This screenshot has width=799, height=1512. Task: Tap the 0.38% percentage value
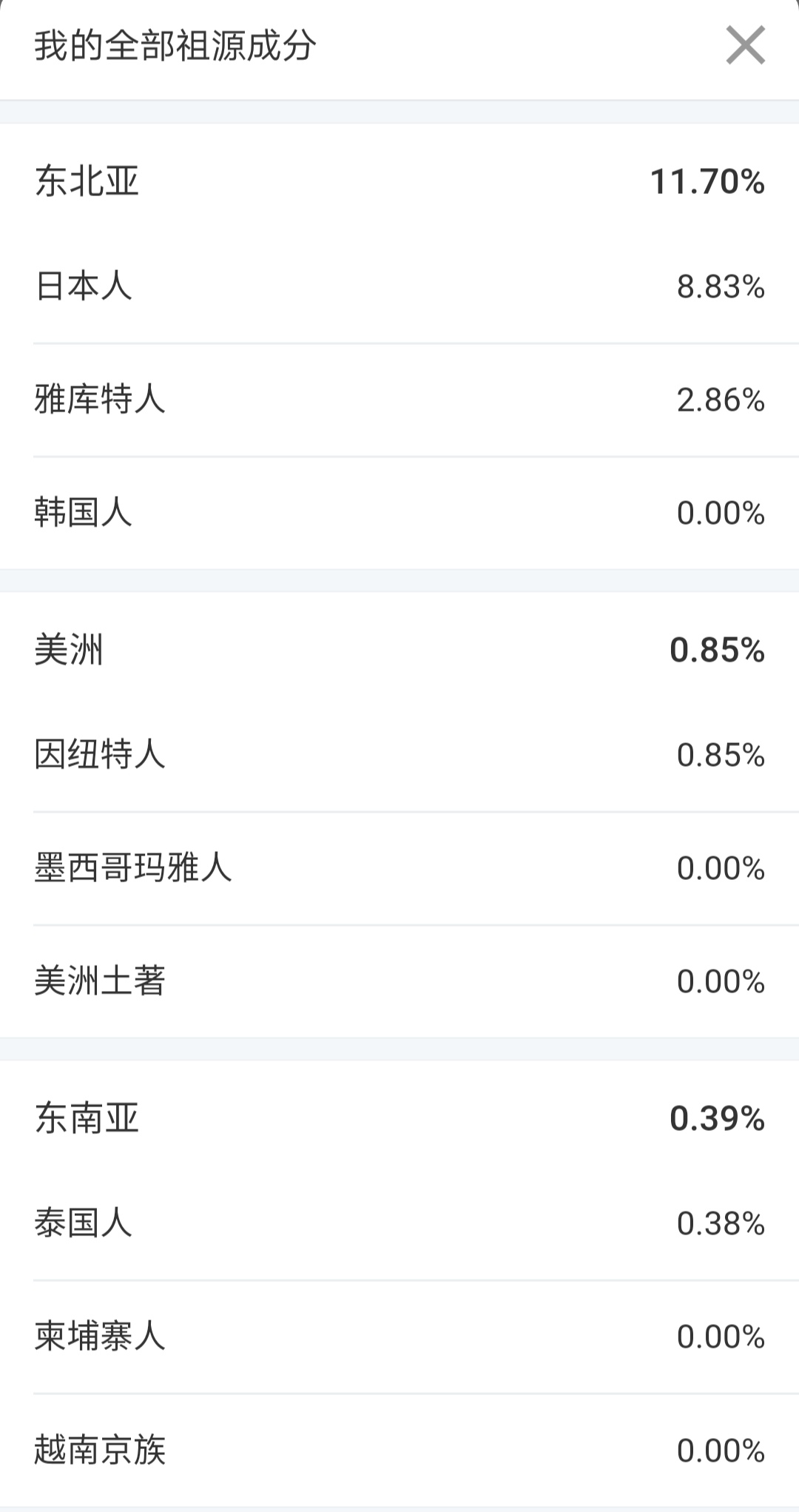pyautogui.click(x=721, y=1223)
